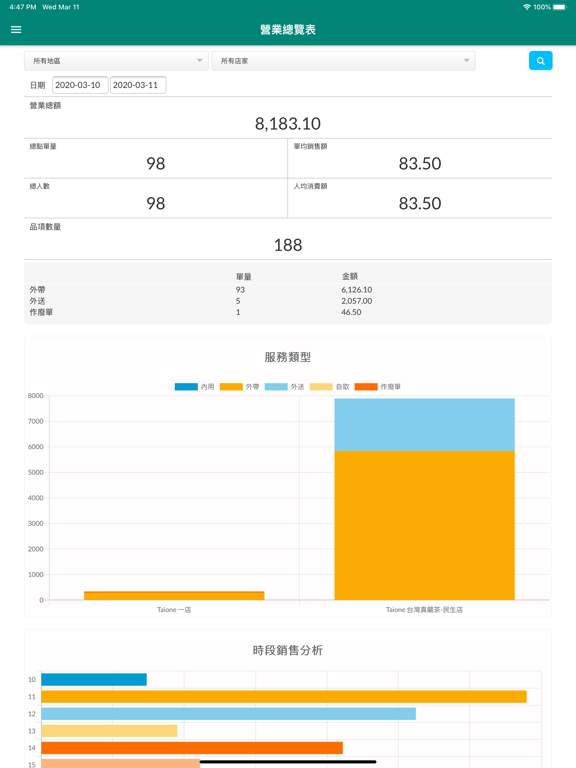Tap the 外帶 amount 6,126.10
This screenshot has height=768, width=576.
357,290
